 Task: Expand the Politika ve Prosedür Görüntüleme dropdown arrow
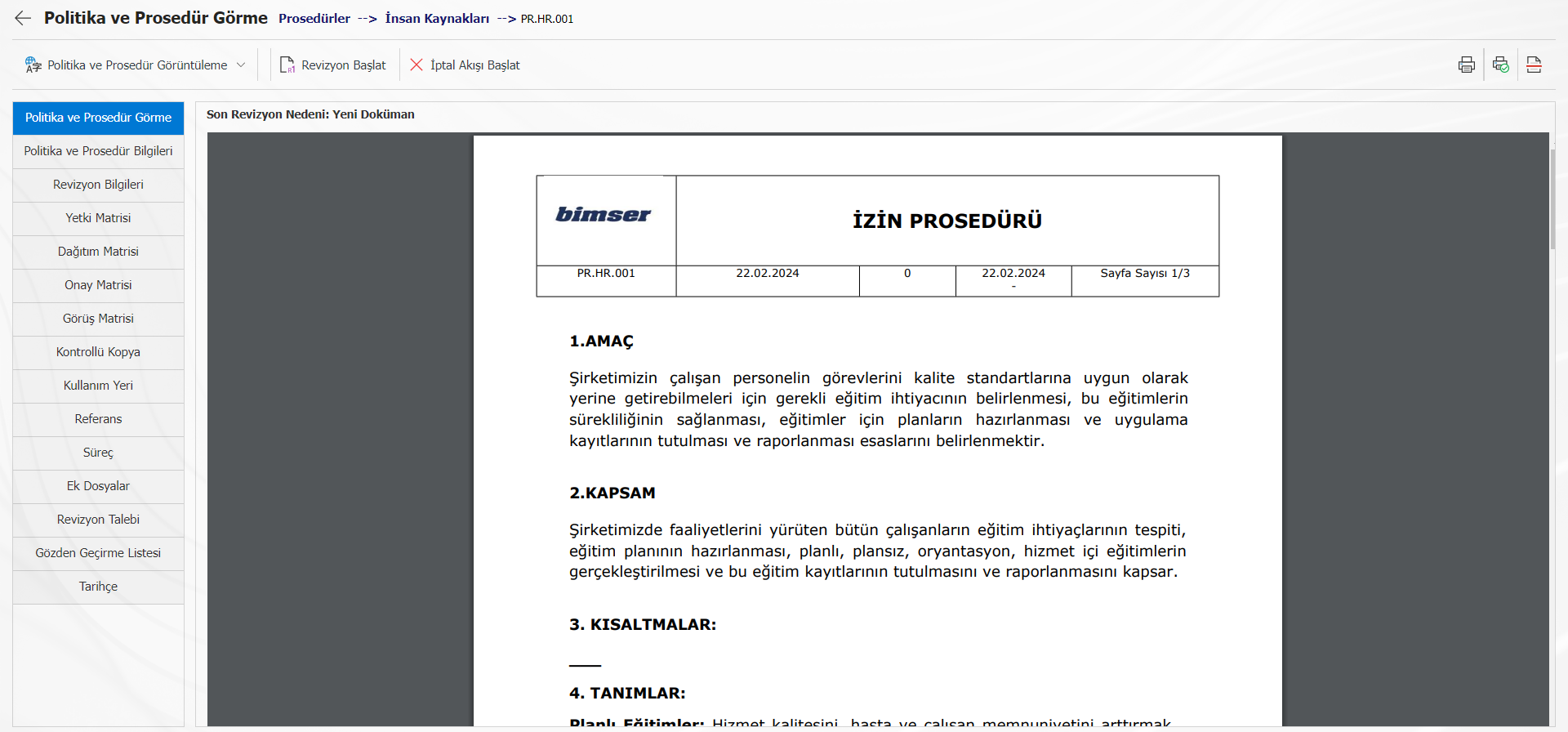[x=241, y=65]
